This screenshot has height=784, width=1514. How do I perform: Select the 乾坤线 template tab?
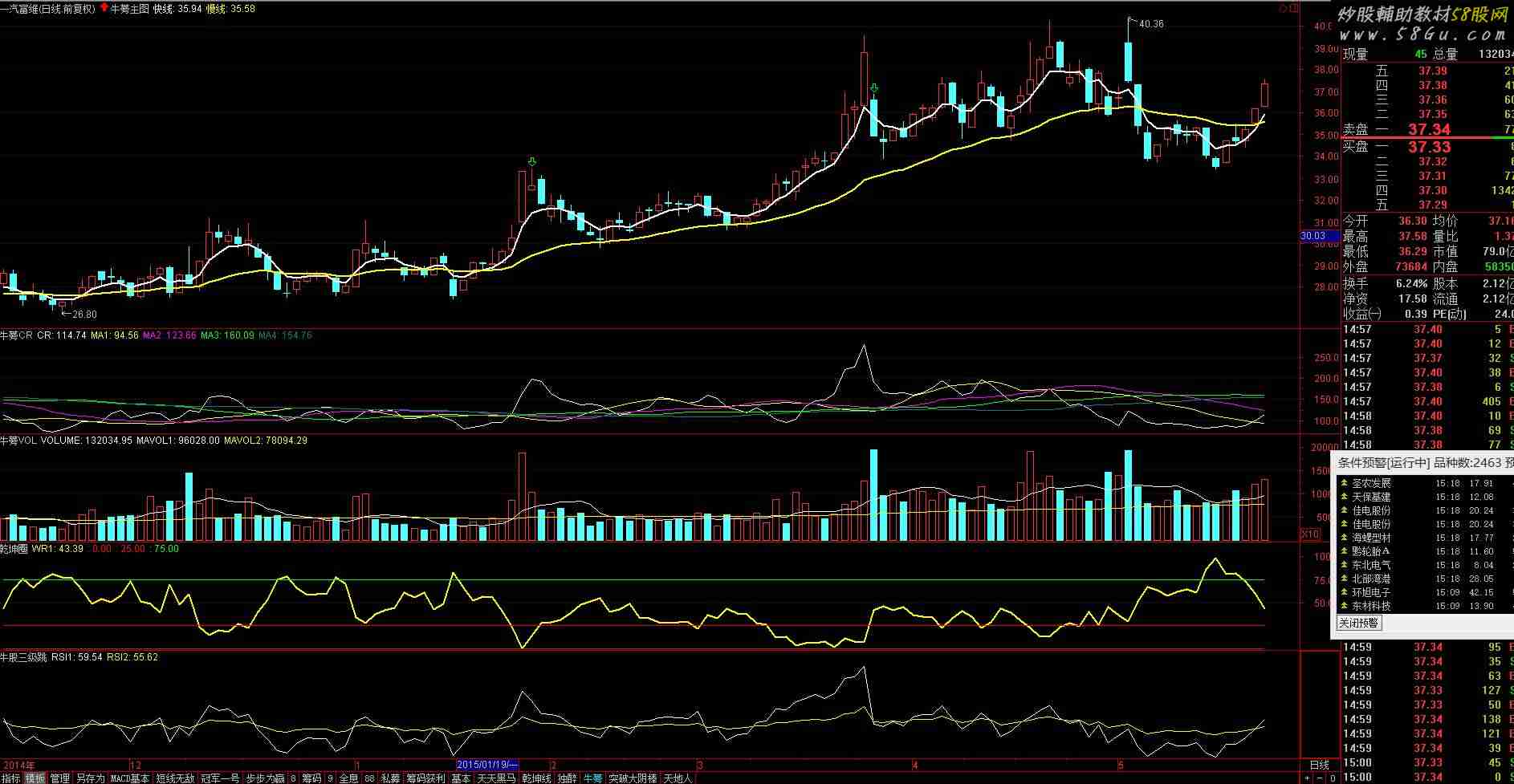point(537,778)
